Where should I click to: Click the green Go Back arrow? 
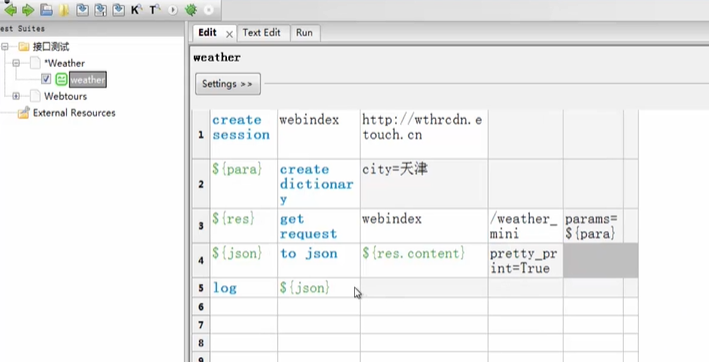coord(10,9)
